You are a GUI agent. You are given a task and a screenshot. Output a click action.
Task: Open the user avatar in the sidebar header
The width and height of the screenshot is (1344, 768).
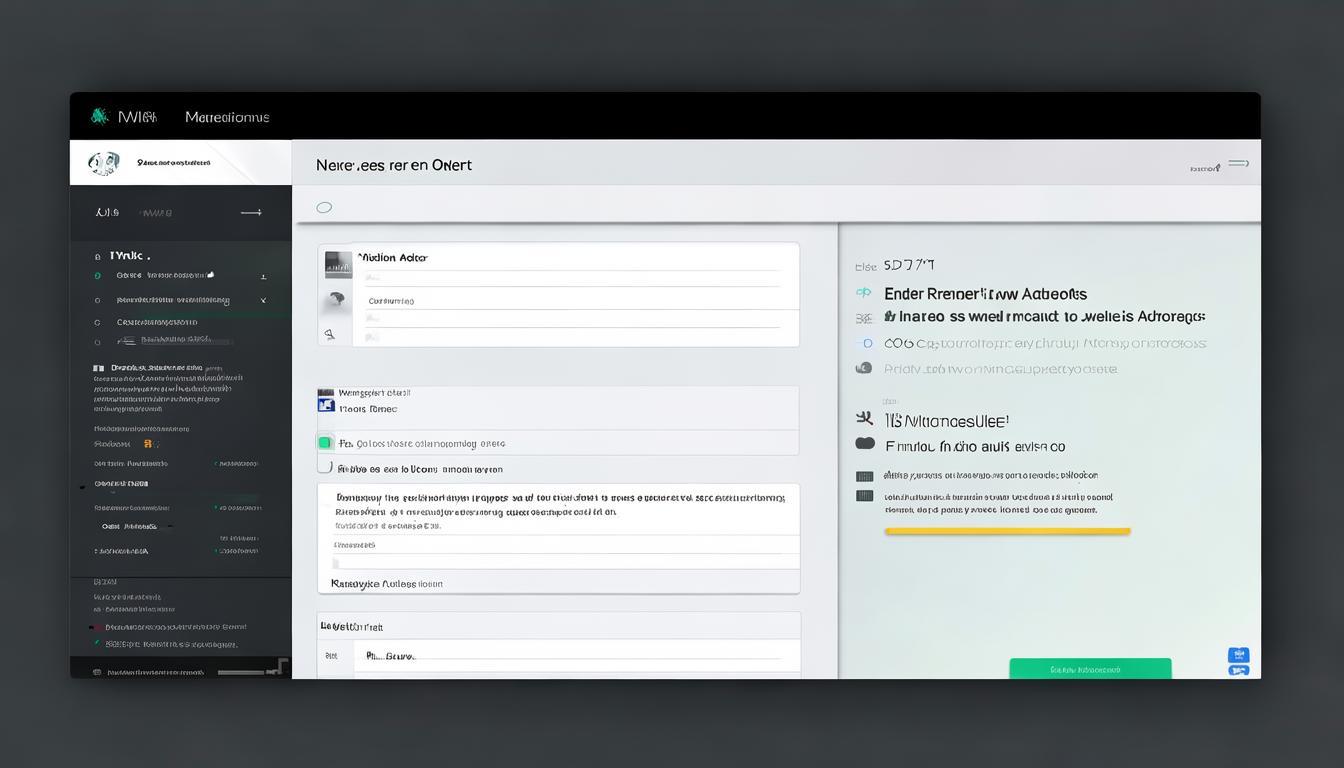[103, 163]
